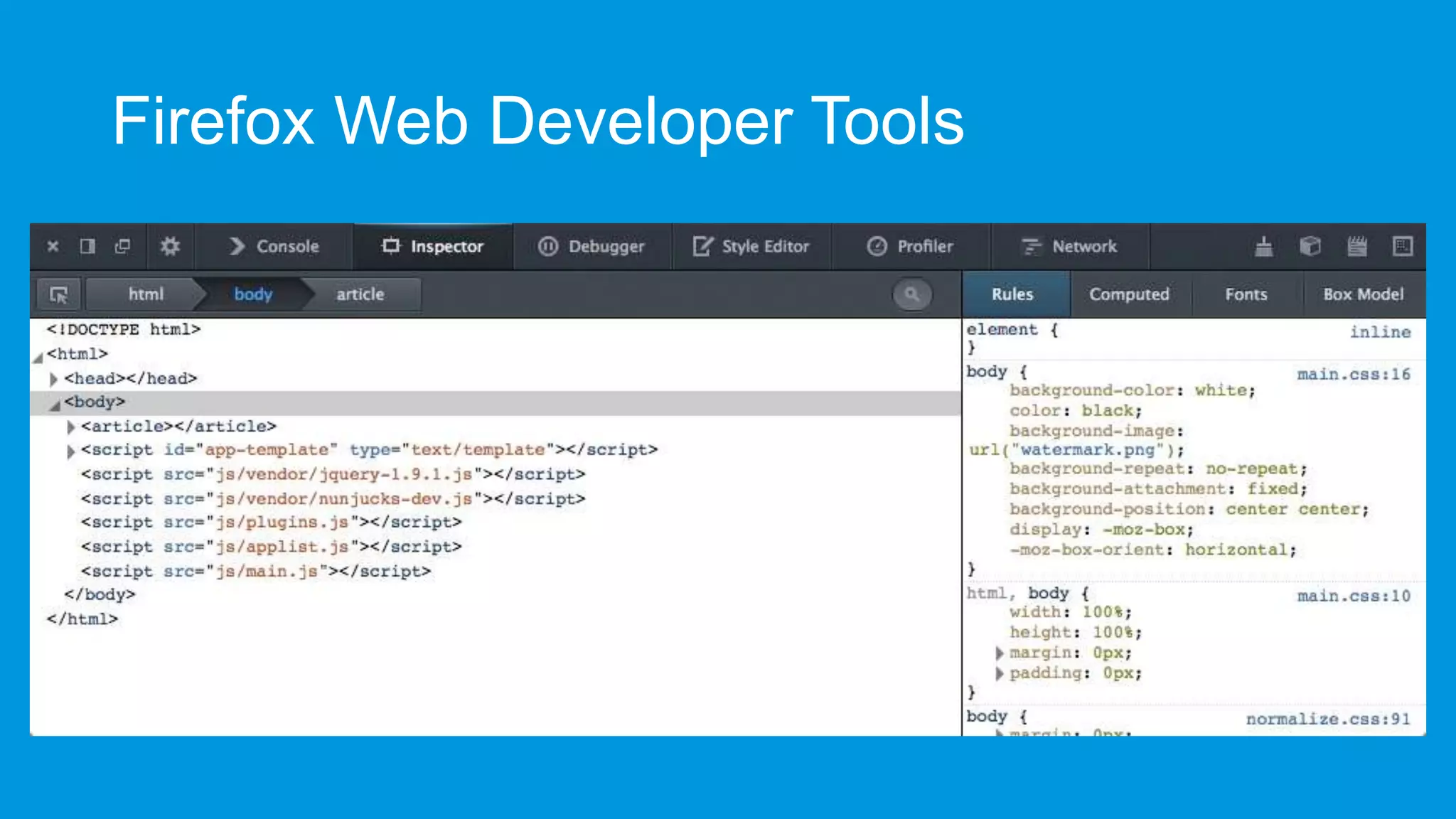This screenshot has height=819, width=1456.
Task: Switch to Box Model sidebar tab
Action: coord(1364,294)
